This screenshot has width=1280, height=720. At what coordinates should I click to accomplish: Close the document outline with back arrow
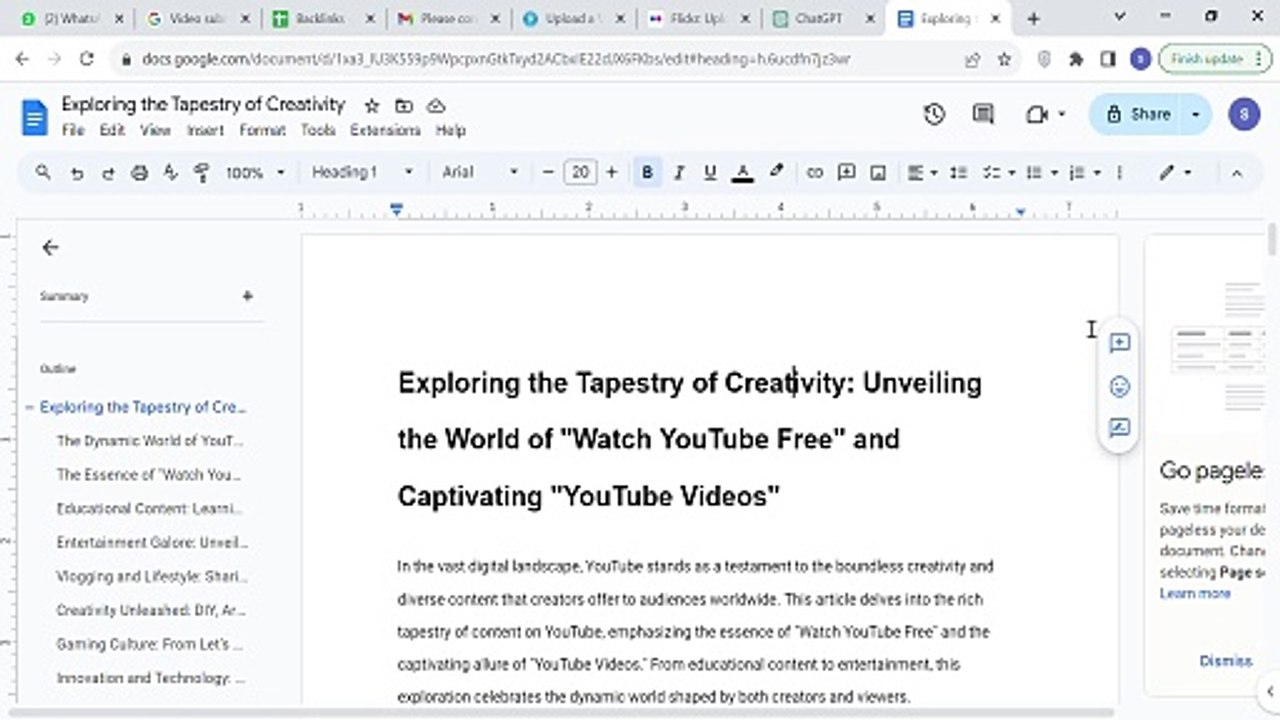click(50, 248)
